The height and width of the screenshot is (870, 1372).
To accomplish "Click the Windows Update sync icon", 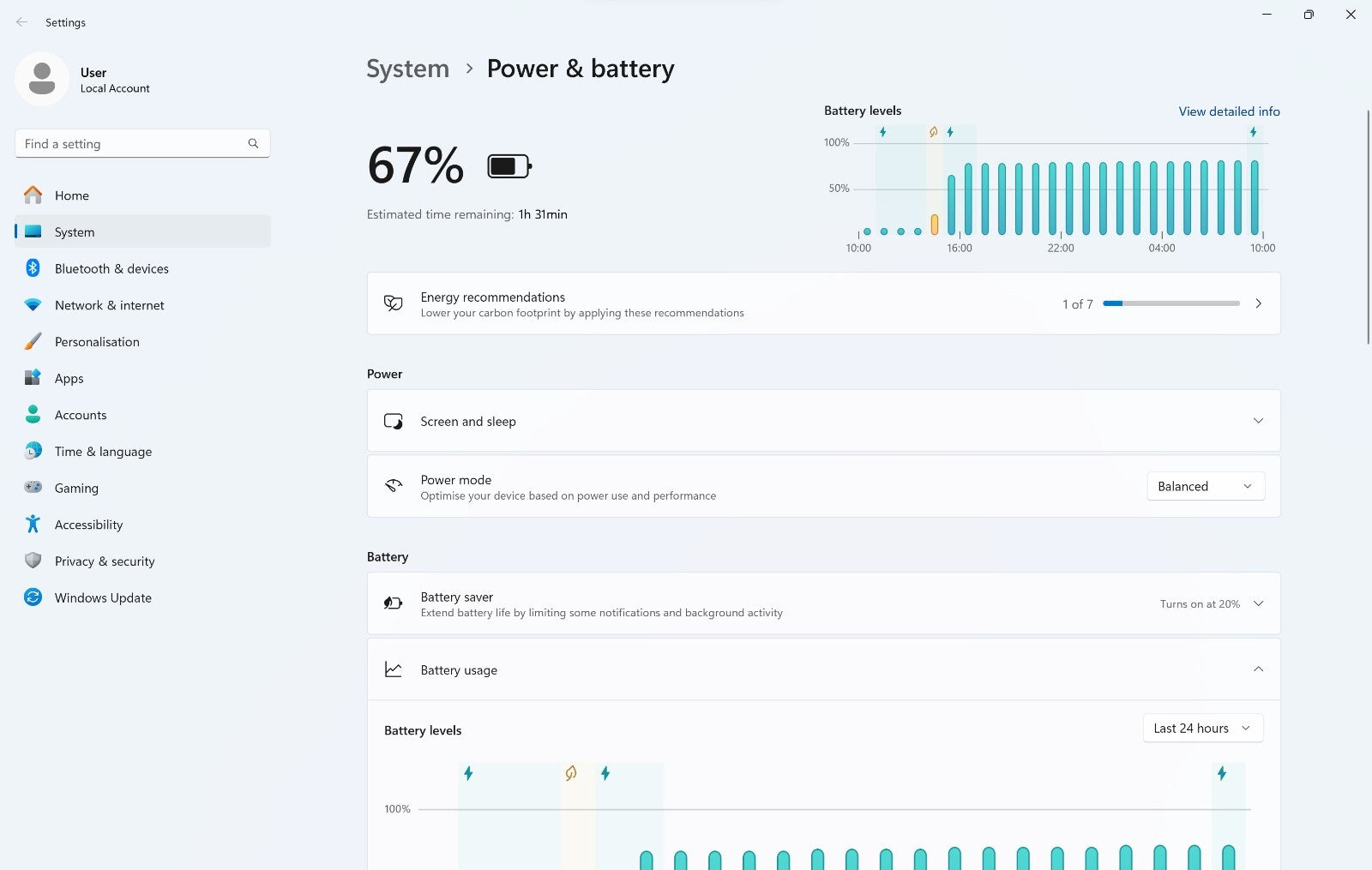I will click(33, 597).
